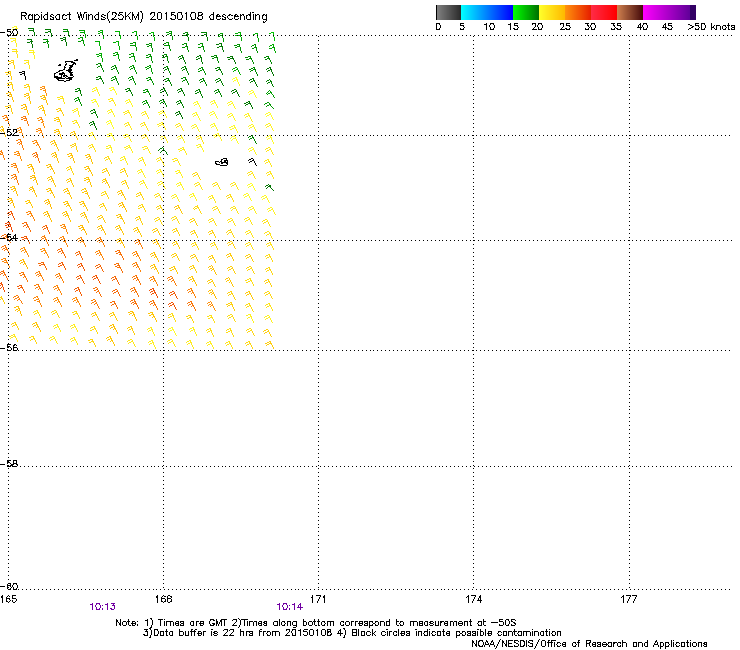Screen dimensions: 740x650
Task: Click the purple '10:13' swath time label
Action: pyautogui.click(x=102, y=607)
